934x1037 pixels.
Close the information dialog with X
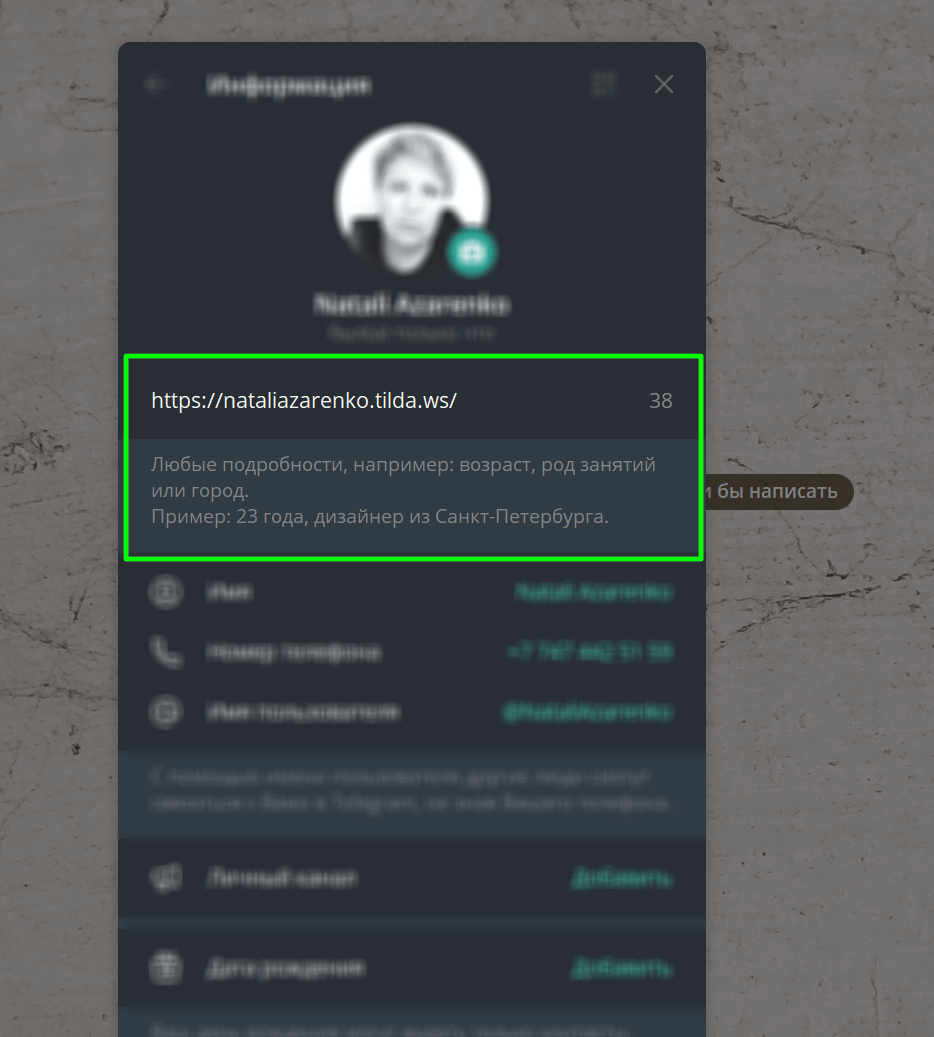point(663,84)
